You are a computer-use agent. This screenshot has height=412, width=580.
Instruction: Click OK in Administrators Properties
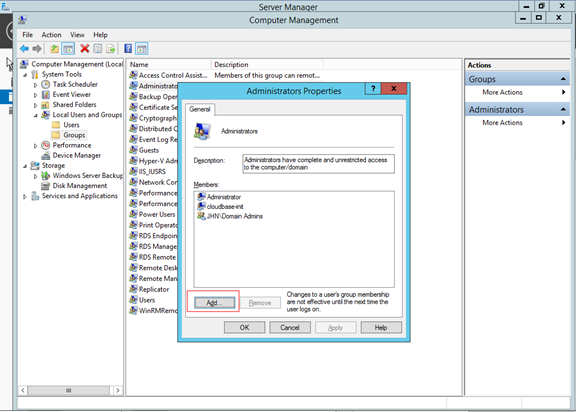(245, 327)
